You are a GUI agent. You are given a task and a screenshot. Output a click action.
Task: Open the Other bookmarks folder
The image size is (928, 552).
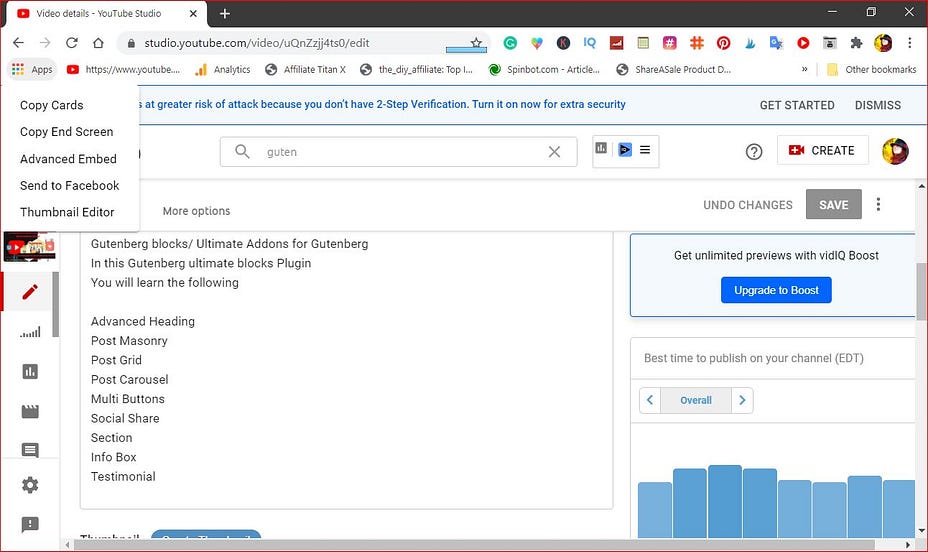pos(871,69)
